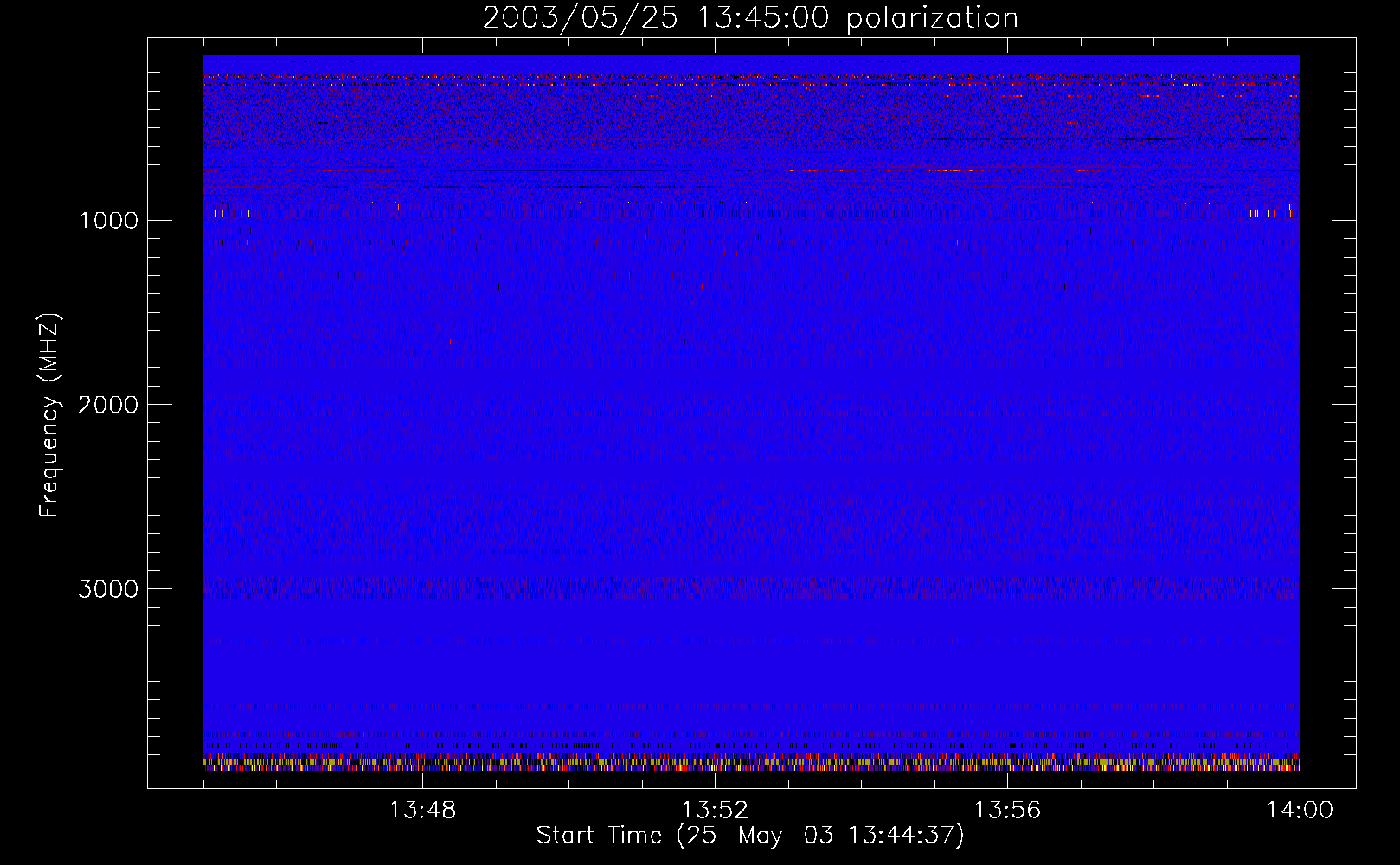1400x865 pixels.
Task: Select the 'Start Time (25-May-03 13:44:37)' label
Action: (x=750, y=836)
